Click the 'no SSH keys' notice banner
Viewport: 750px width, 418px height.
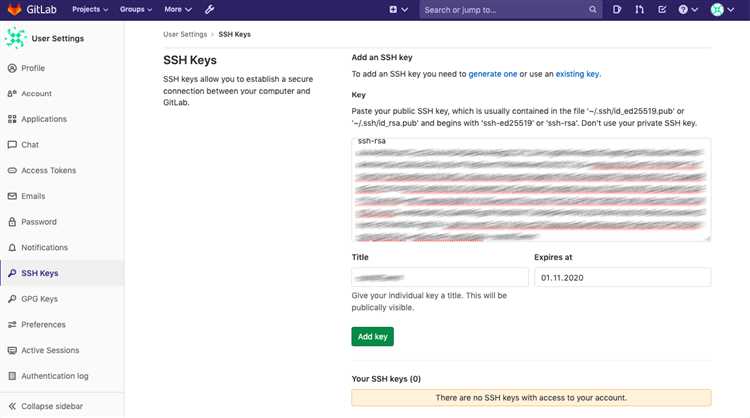click(x=531, y=397)
